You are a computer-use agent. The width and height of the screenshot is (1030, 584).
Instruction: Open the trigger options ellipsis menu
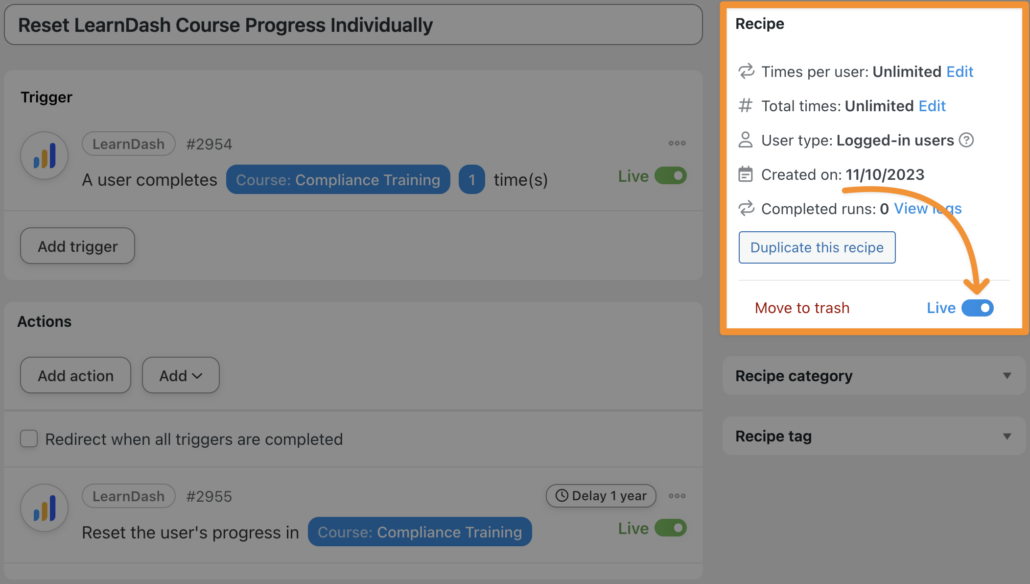677,143
